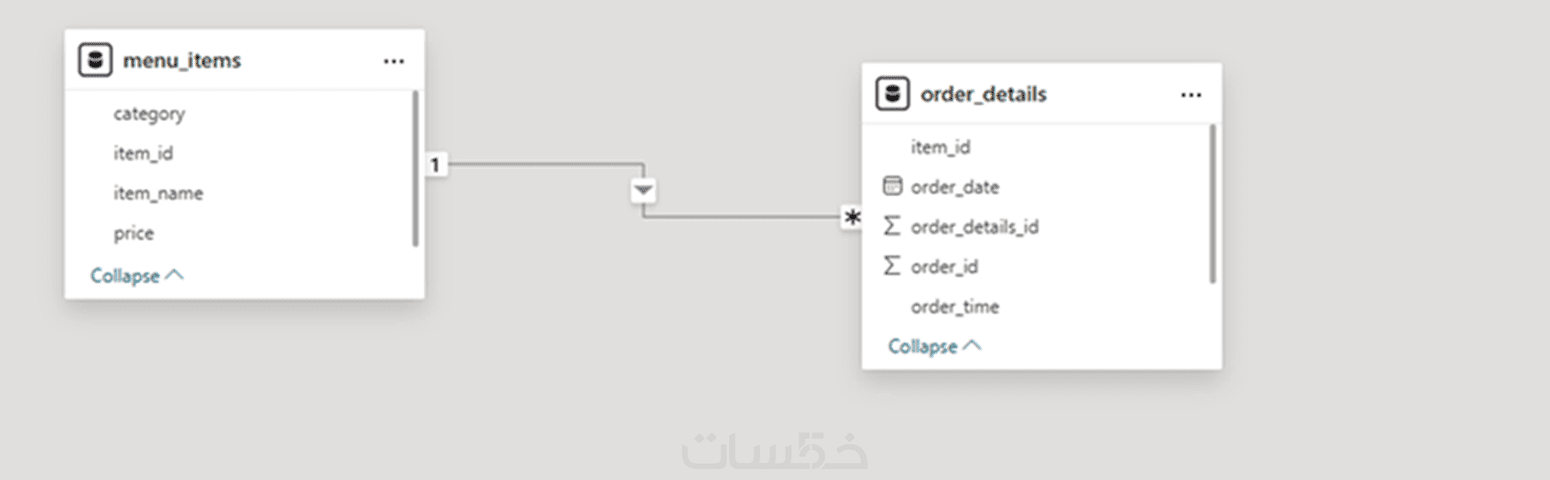Select the item_id field in menu_items

pyautogui.click(x=143, y=154)
